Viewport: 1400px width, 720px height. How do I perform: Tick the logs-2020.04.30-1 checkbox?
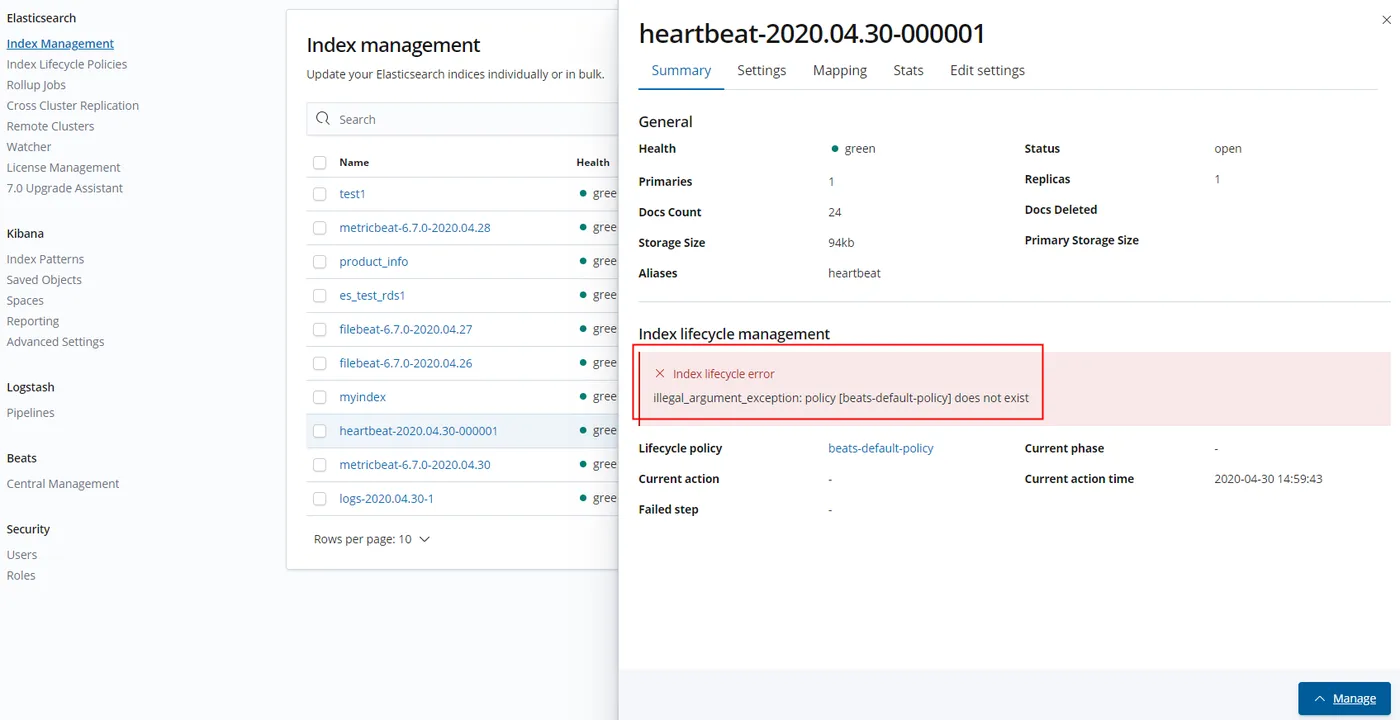320,498
